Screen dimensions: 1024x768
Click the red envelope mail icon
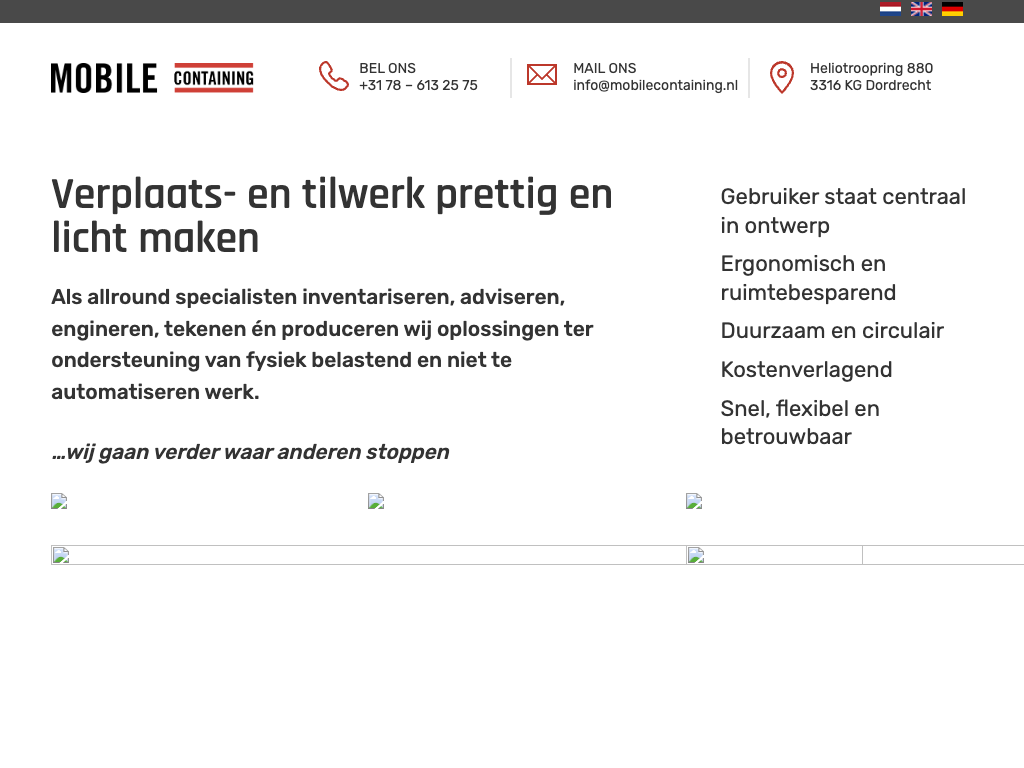[542, 75]
